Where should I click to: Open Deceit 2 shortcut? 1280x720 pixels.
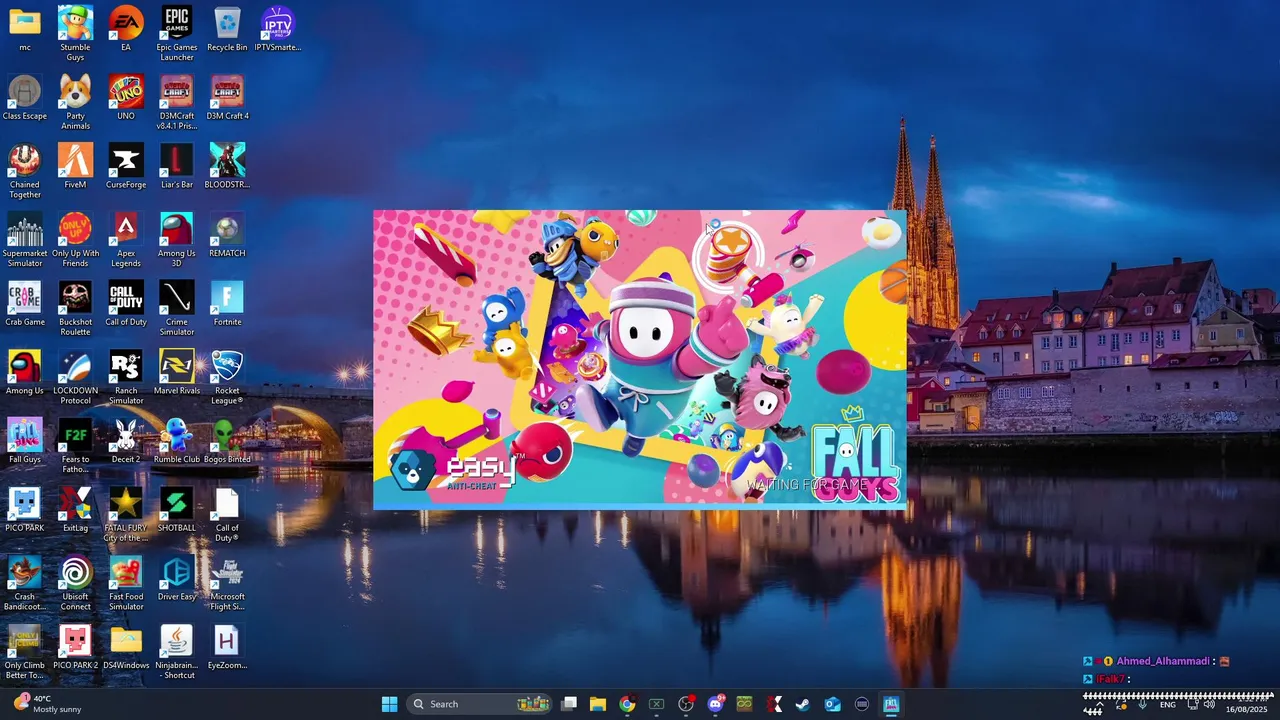pos(126,442)
